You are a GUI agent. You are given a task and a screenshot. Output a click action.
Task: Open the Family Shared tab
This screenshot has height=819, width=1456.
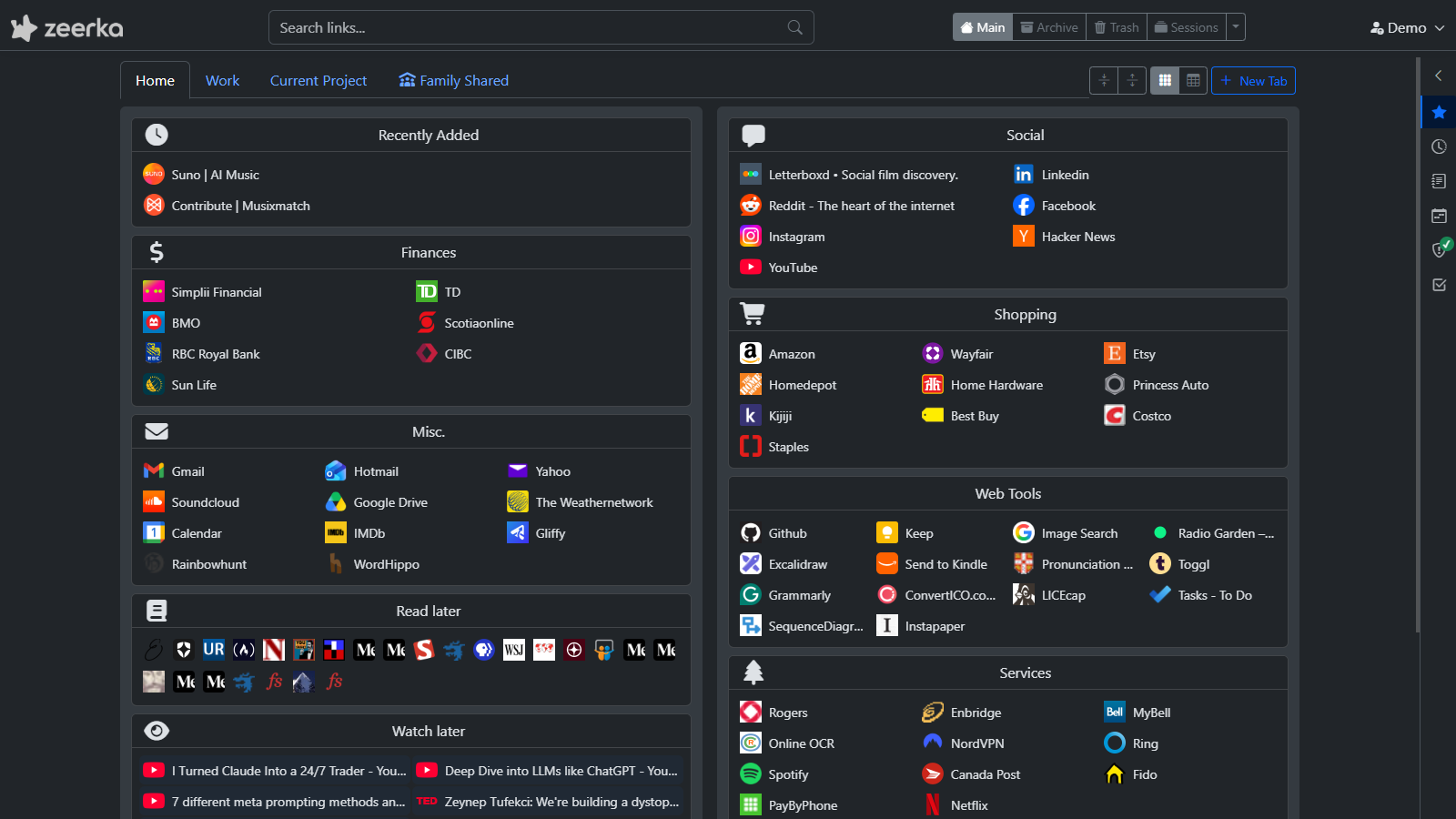click(x=453, y=80)
